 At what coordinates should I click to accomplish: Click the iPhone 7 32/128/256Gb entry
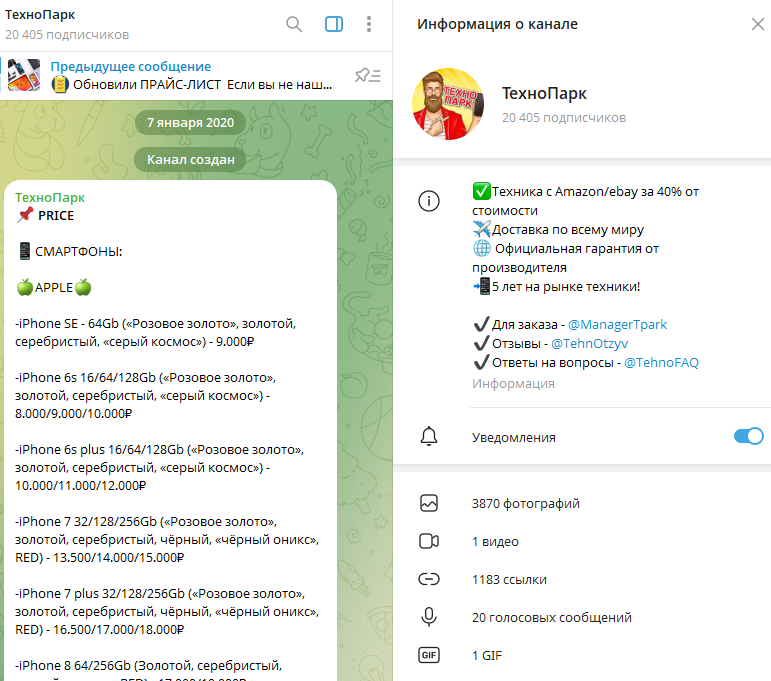tap(167, 540)
